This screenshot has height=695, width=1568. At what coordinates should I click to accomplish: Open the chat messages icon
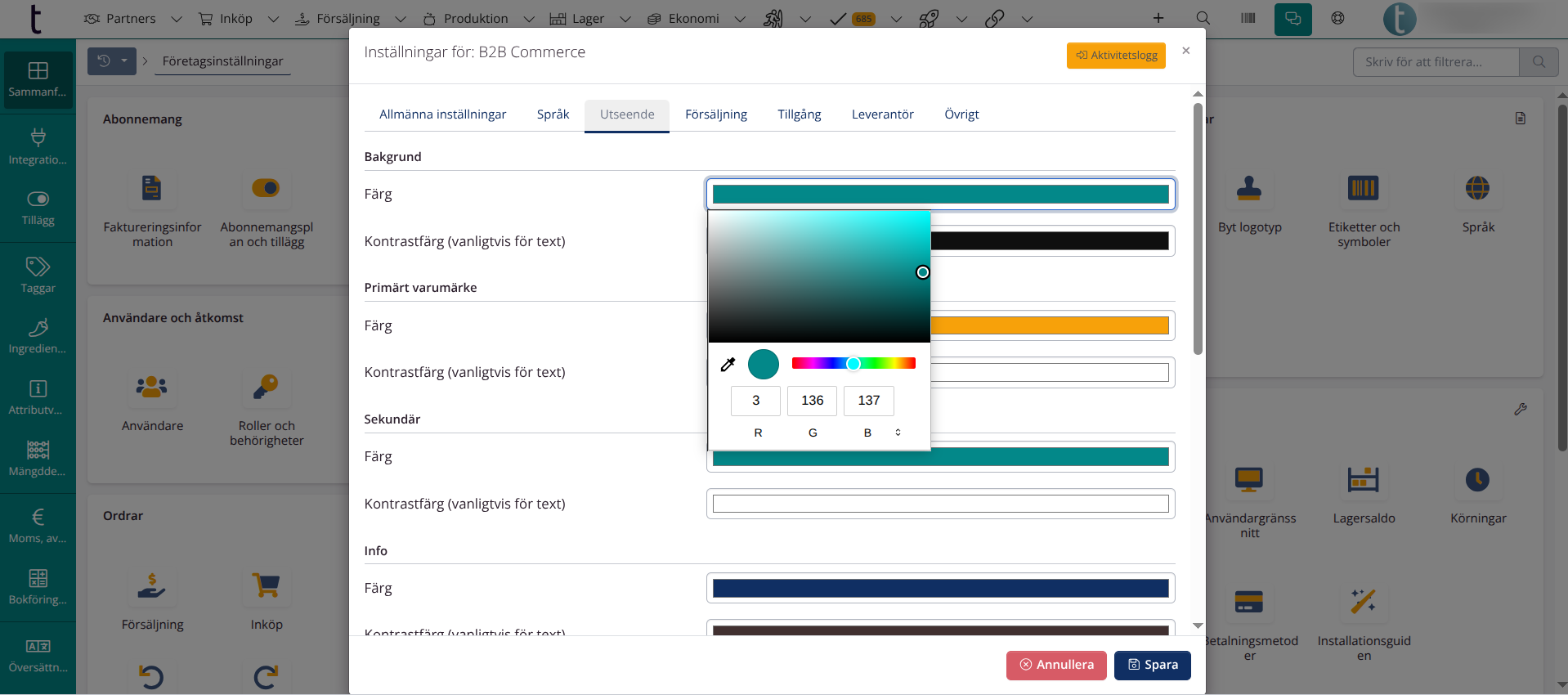(x=1292, y=19)
